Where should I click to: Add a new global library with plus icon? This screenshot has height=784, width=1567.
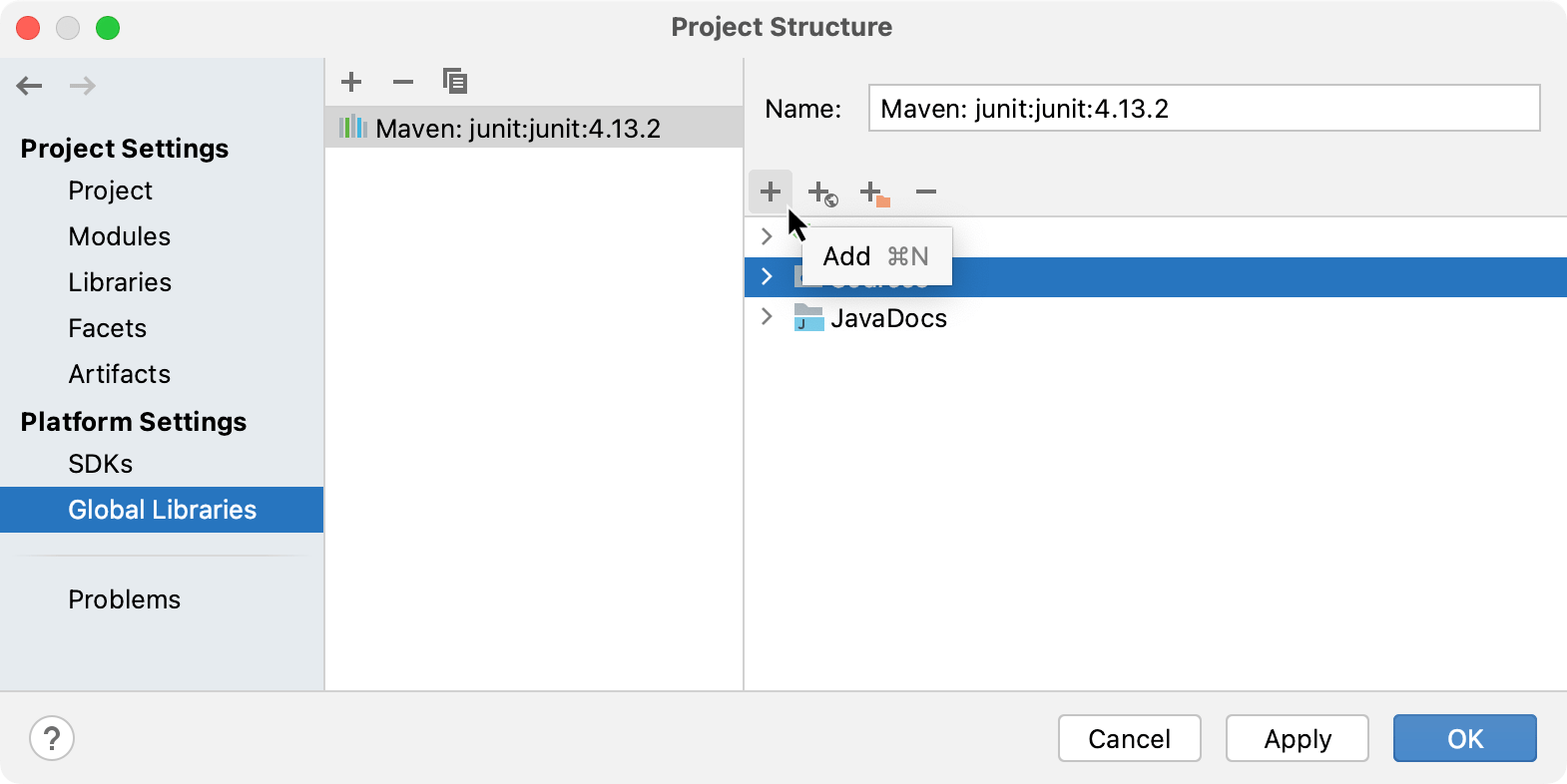click(351, 82)
